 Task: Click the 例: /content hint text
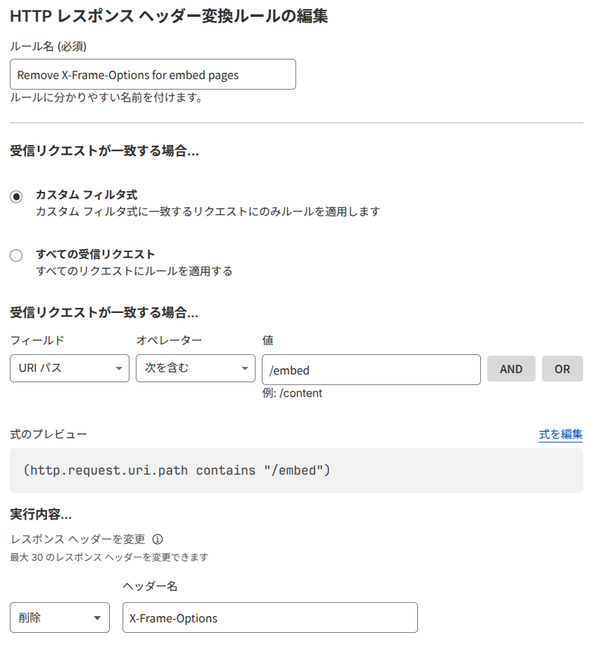(x=292, y=393)
